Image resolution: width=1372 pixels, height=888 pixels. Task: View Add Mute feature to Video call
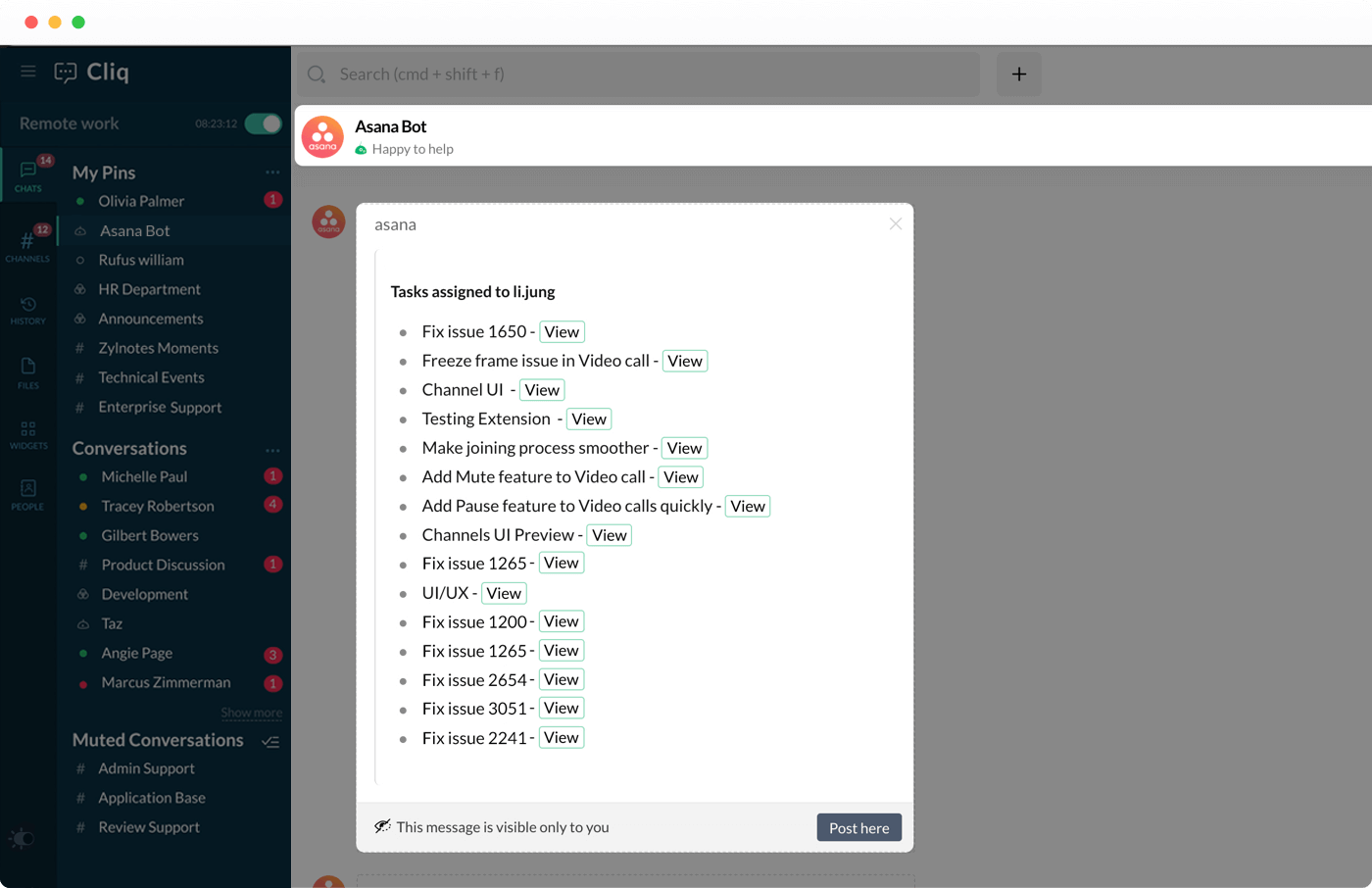click(681, 477)
